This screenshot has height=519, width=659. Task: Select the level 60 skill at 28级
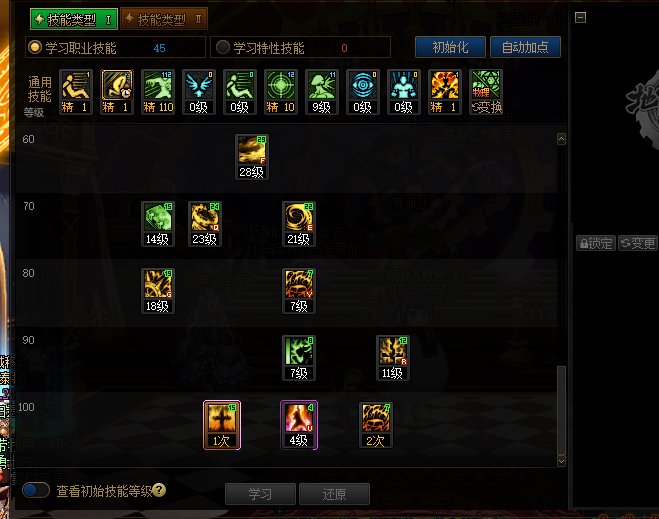click(251, 157)
